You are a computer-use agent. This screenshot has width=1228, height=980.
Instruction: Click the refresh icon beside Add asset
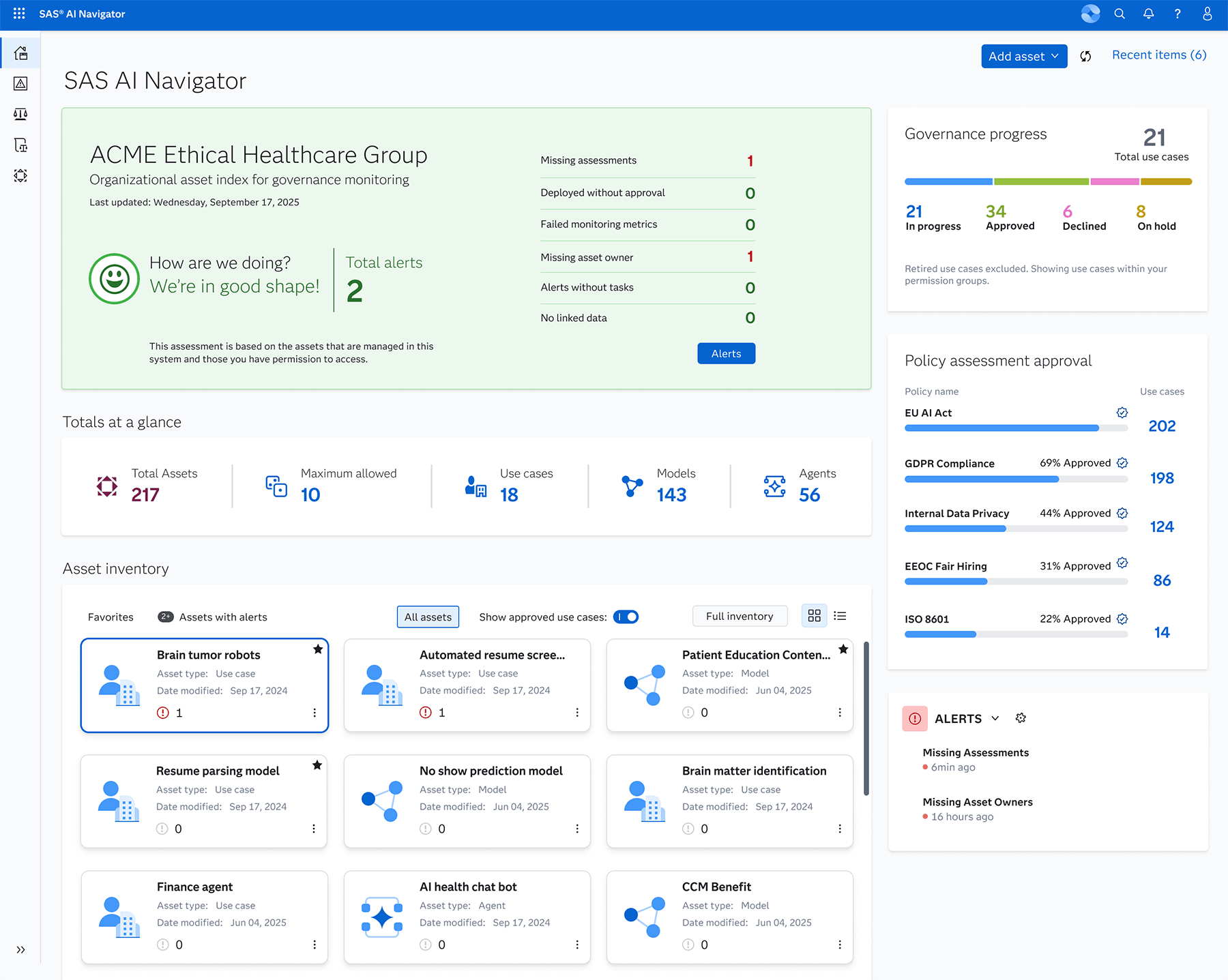coord(1085,56)
